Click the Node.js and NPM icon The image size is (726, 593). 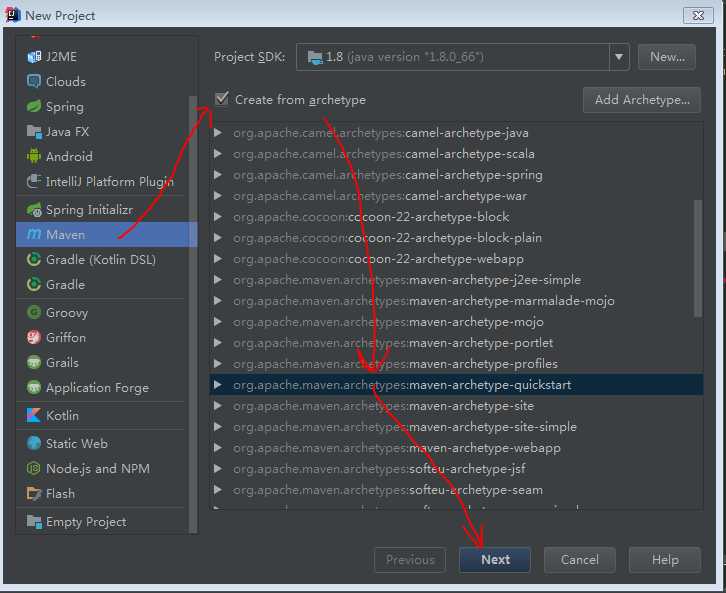coord(34,468)
